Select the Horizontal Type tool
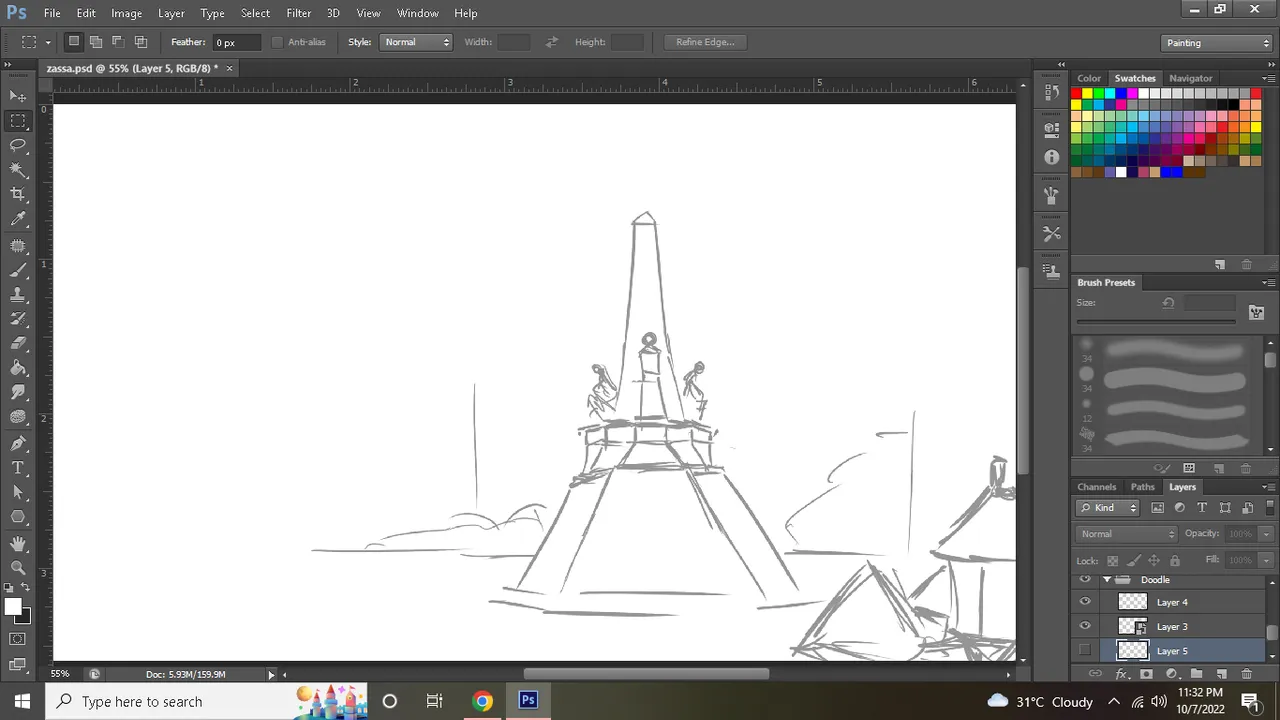The height and width of the screenshot is (720, 1280). [x=18, y=468]
